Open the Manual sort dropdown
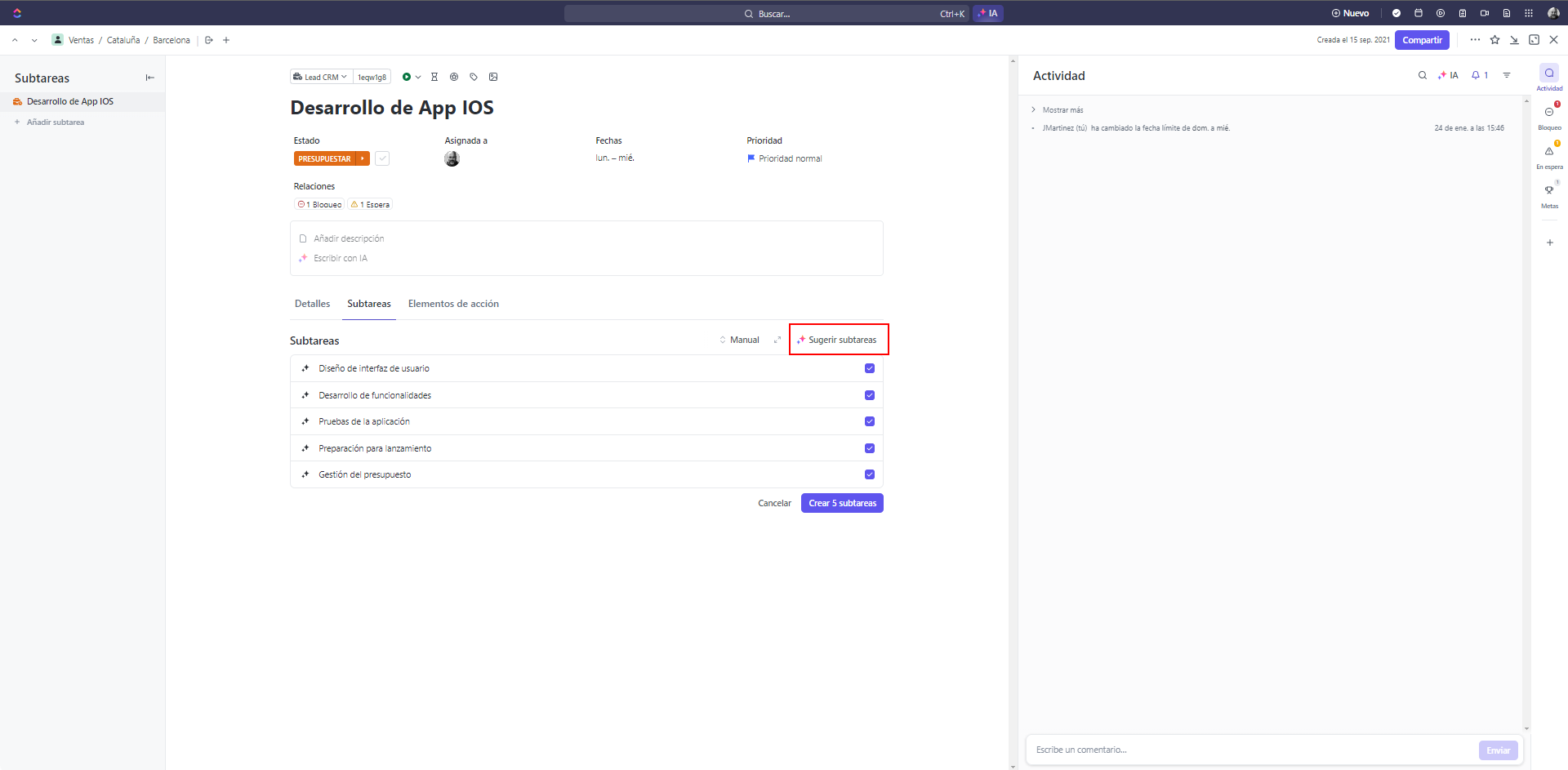This screenshot has height=770, width=1568. pyautogui.click(x=739, y=340)
